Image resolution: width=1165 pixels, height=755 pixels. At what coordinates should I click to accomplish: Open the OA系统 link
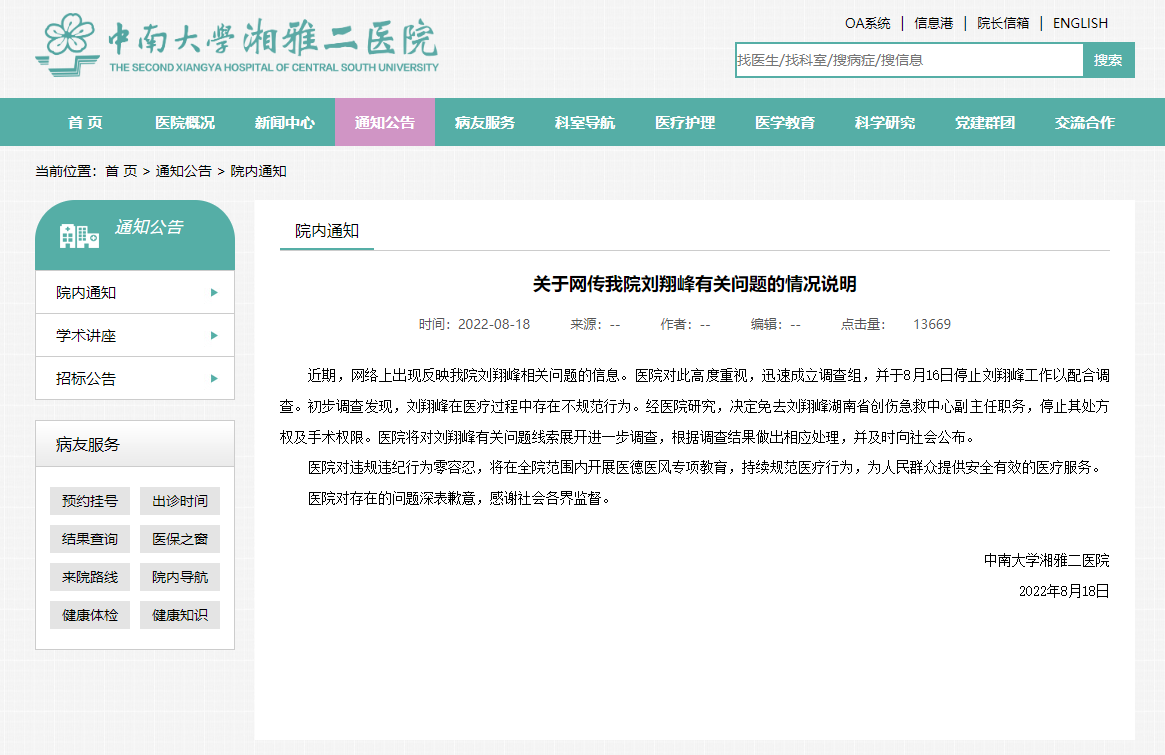(x=867, y=23)
